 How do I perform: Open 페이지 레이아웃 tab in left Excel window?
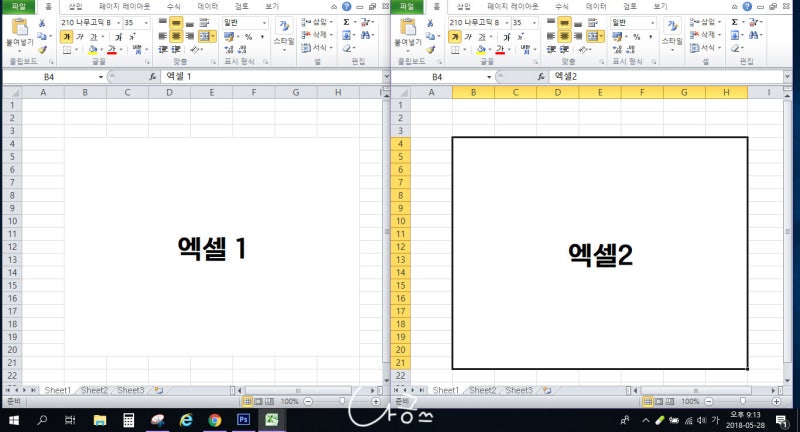[x=124, y=6]
